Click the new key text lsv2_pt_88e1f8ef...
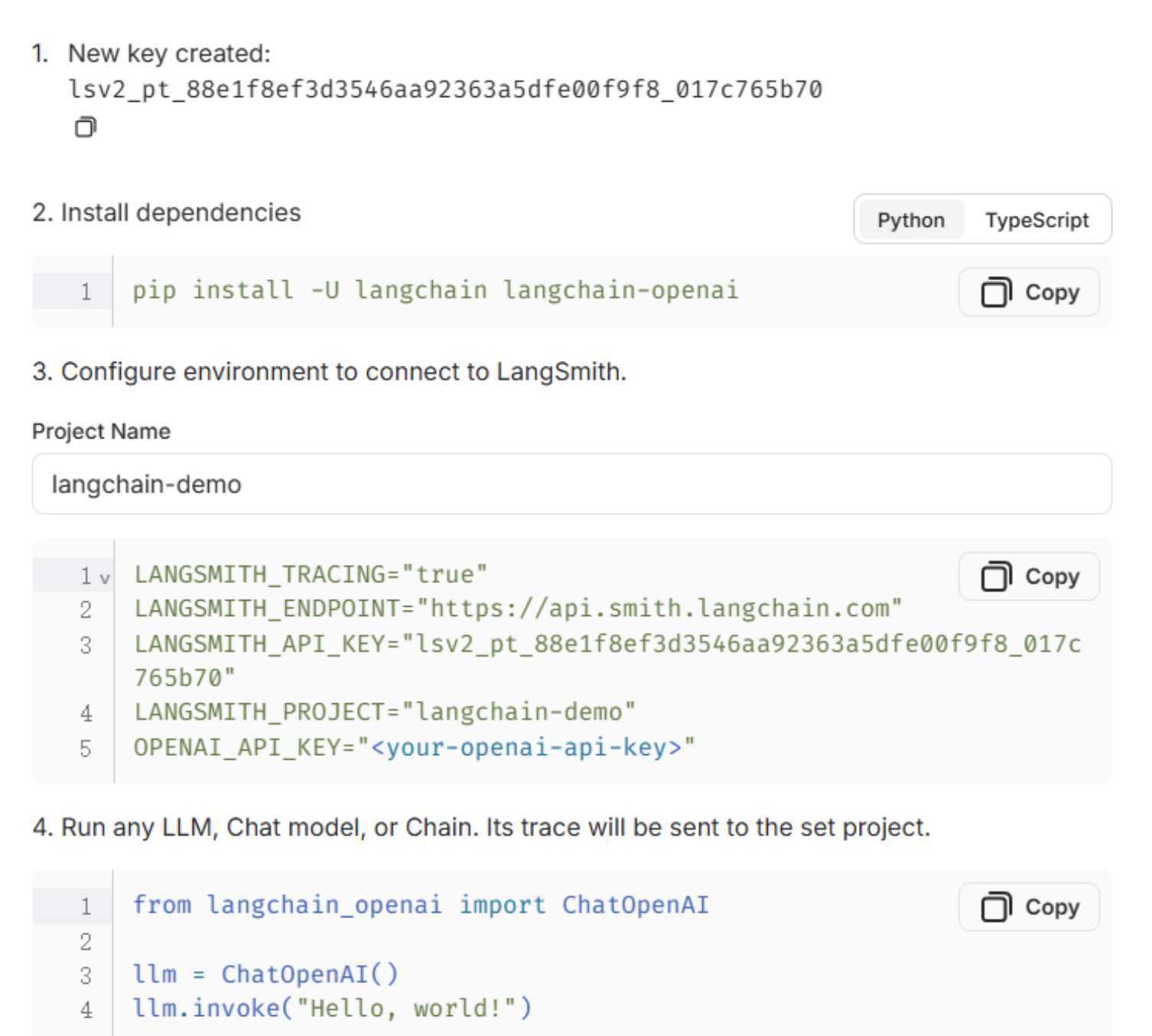The image size is (1152, 1036). [445, 90]
